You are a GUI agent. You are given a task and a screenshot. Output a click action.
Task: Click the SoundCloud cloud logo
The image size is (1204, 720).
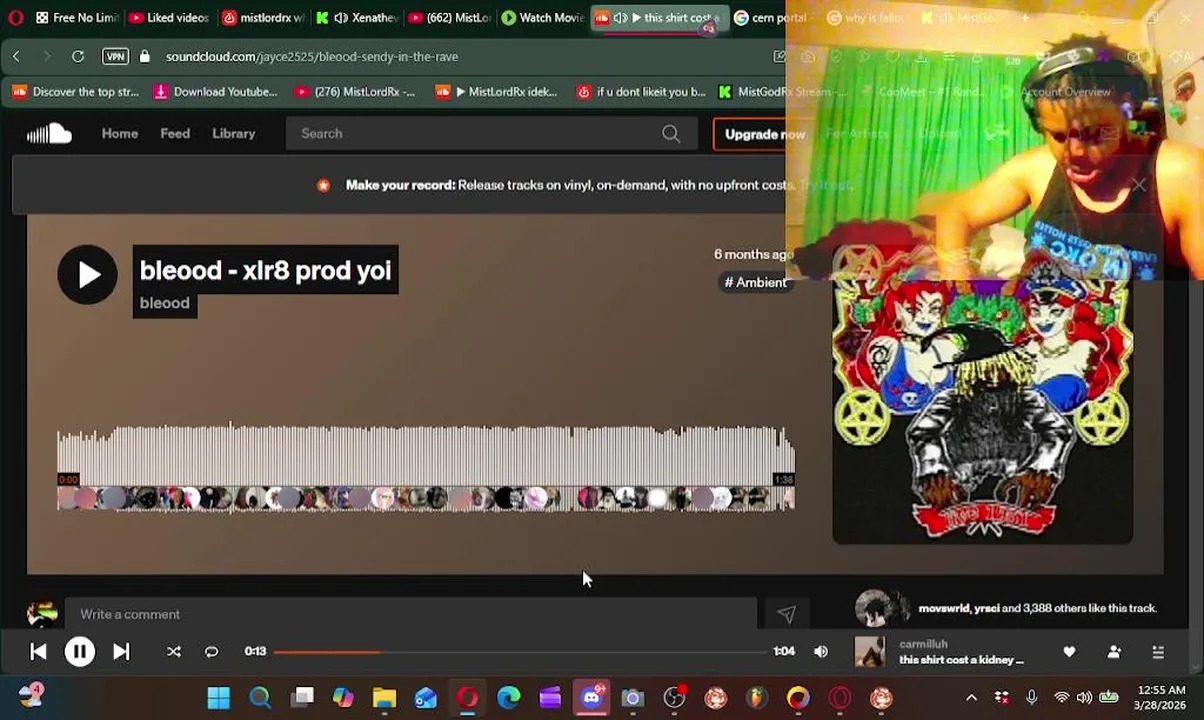49,133
